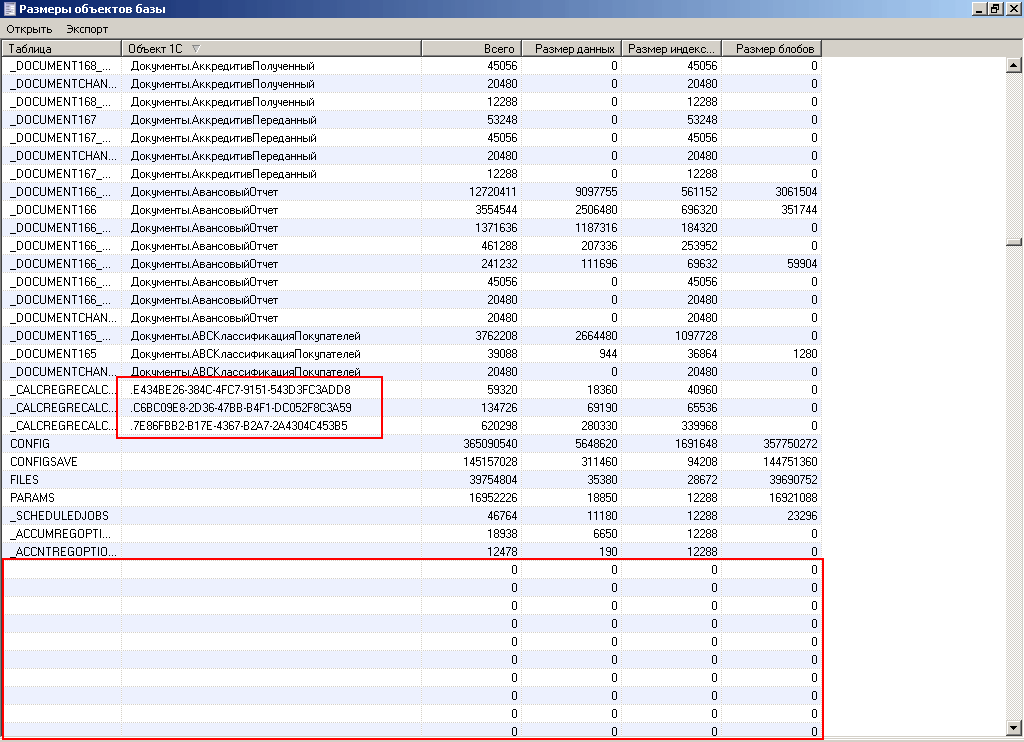The image size is (1024, 742).
Task: Select the _DOCUMENT167 table cell
Action: click(x=61, y=120)
